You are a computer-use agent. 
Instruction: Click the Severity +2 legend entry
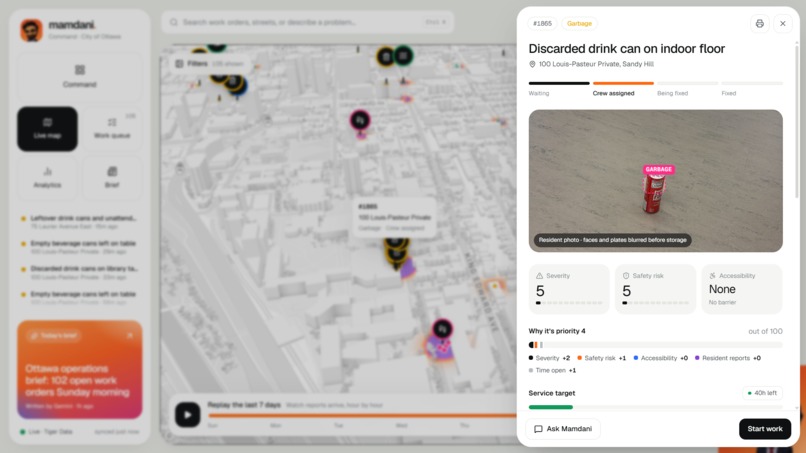pos(549,358)
